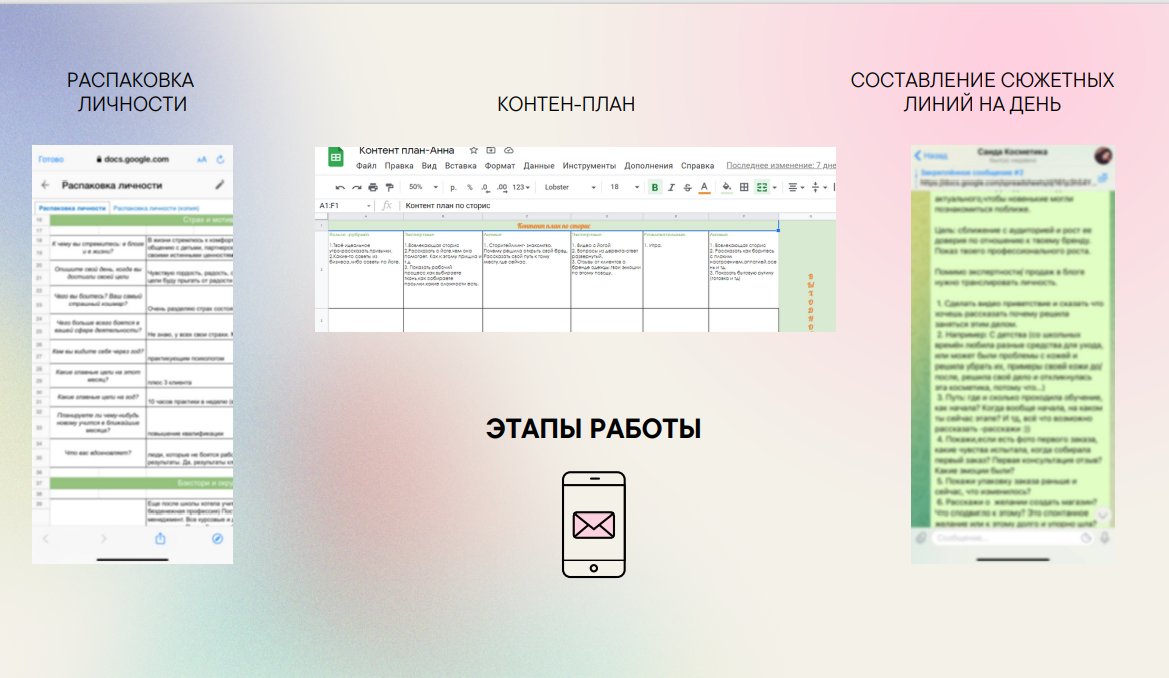The height and width of the screenshot is (678, 1169).
Task: Tap the microphone icon in Telegram chat
Action: (x=1104, y=538)
